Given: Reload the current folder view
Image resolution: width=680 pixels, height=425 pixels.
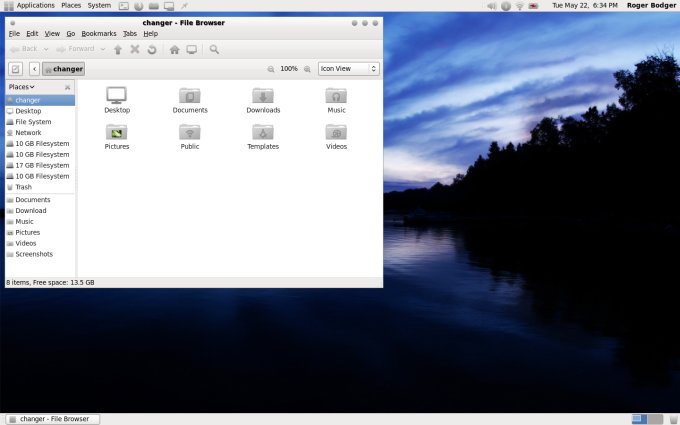Looking at the screenshot, I should point(151,49).
